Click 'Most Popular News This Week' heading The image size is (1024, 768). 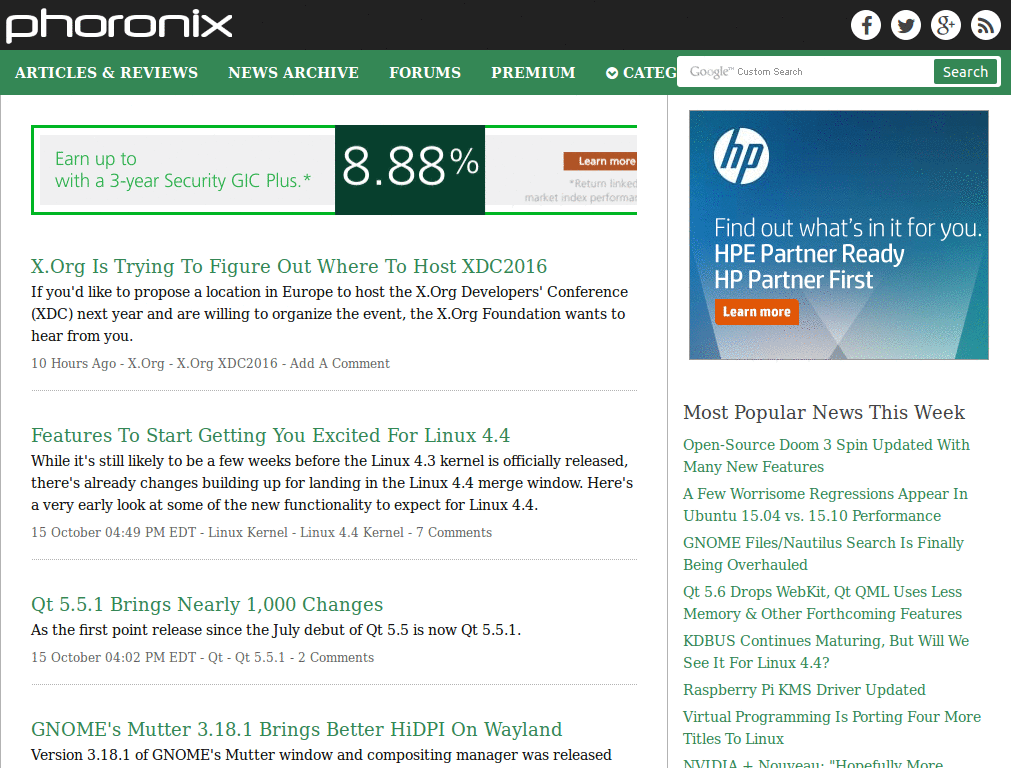(x=824, y=413)
